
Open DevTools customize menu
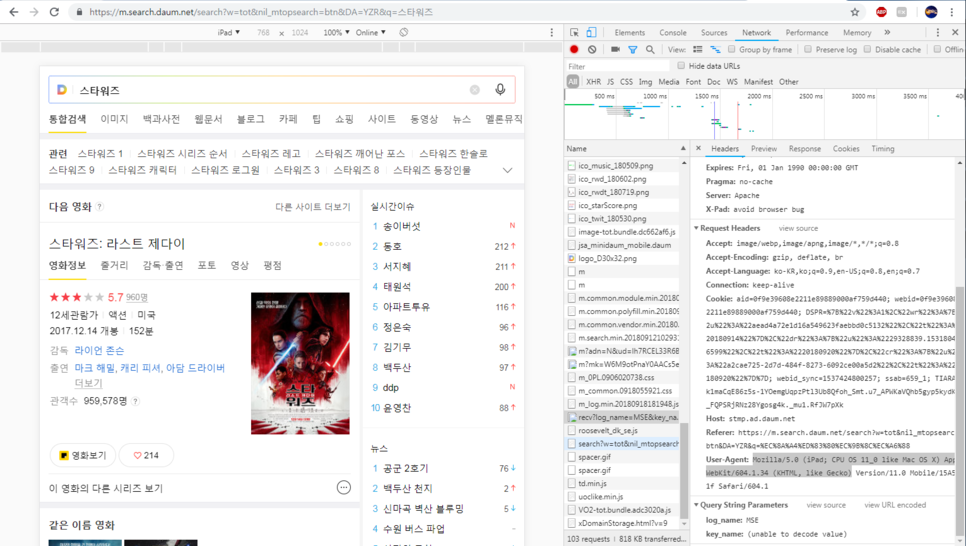tap(938, 32)
